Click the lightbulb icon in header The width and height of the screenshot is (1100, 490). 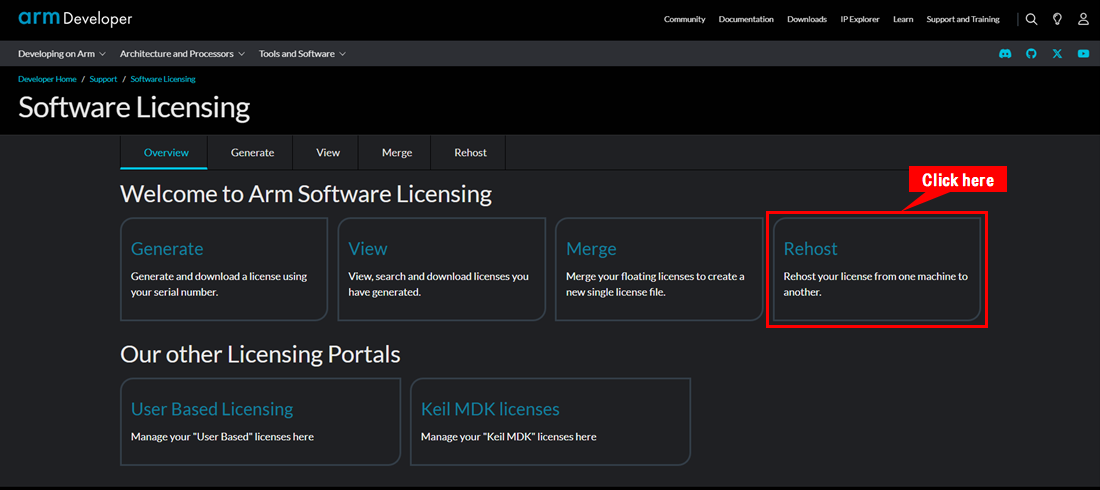[x=1057, y=19]
